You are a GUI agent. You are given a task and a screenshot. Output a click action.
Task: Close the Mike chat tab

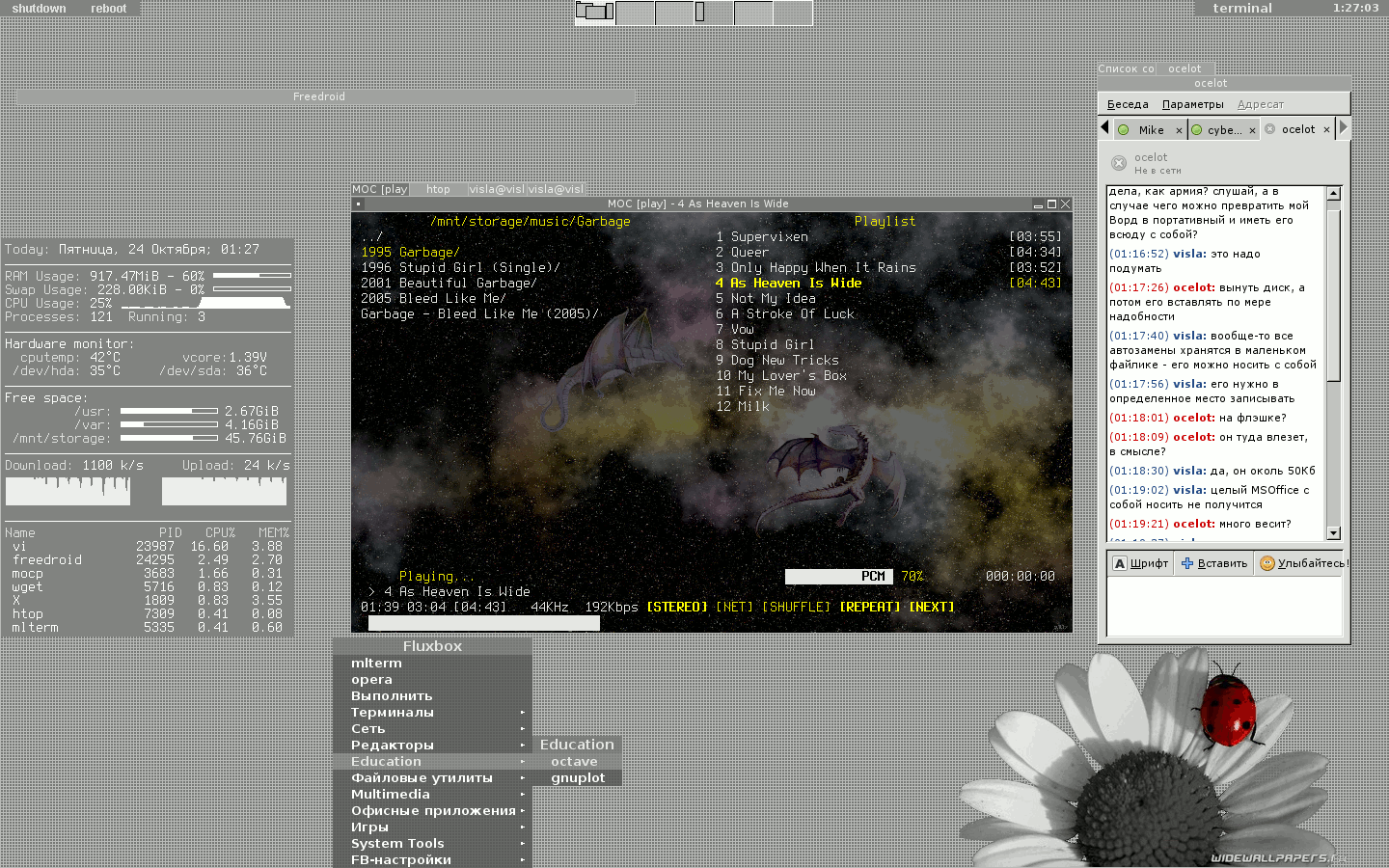coord(1179,130)
